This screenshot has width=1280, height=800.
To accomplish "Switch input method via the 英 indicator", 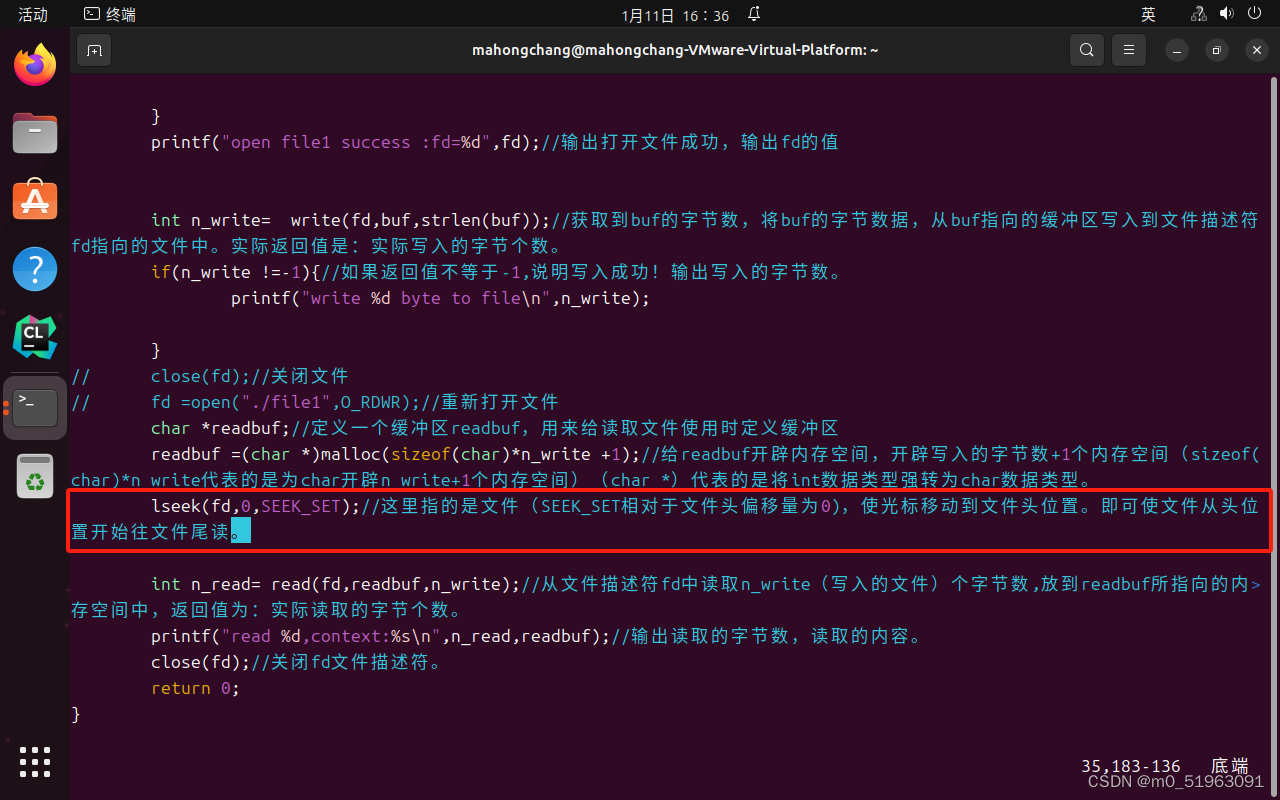I will (1148, 14).
